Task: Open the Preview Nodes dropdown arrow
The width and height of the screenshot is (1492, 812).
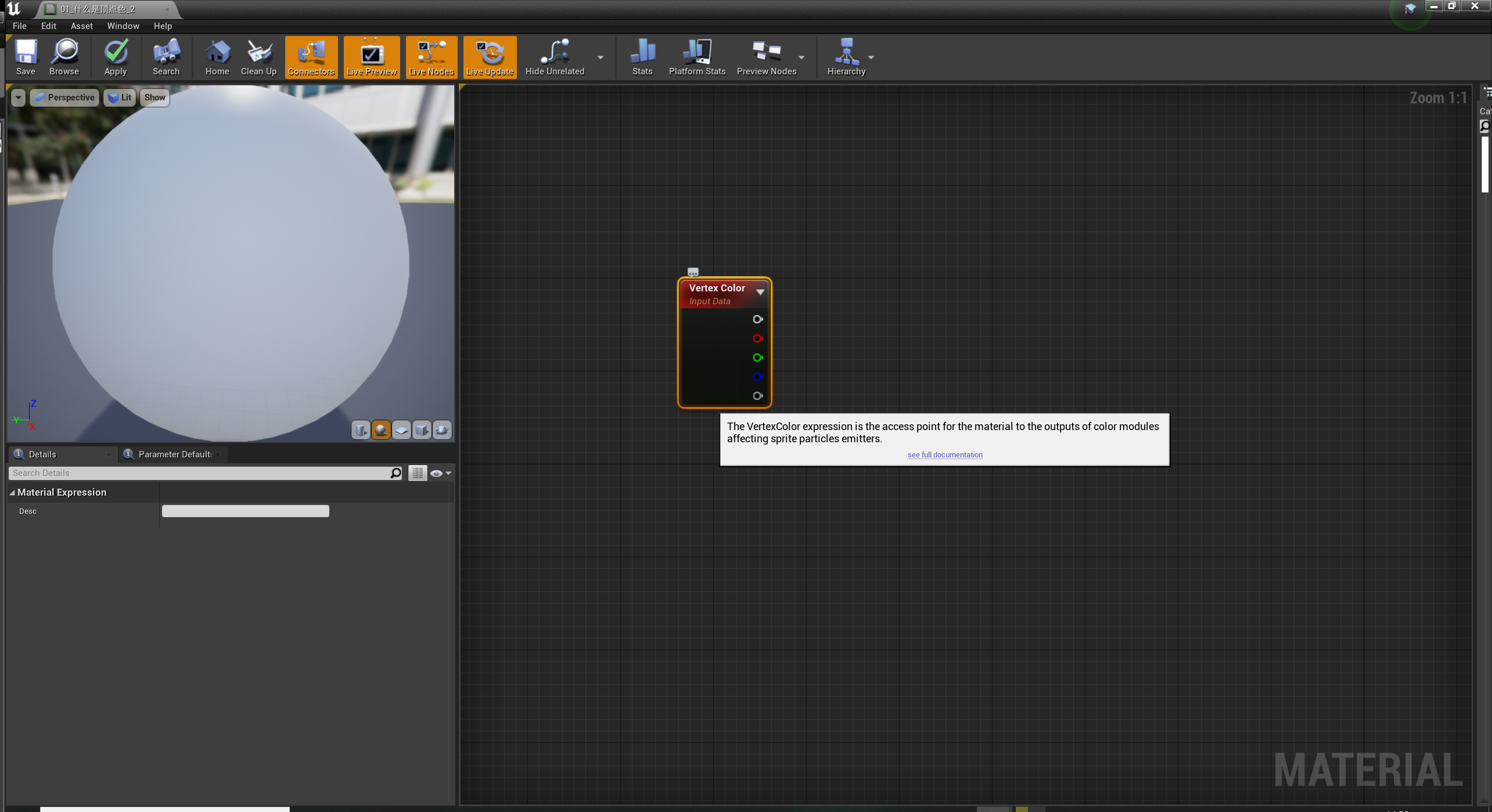Action: pyautogui.click(x=802, y=58)
